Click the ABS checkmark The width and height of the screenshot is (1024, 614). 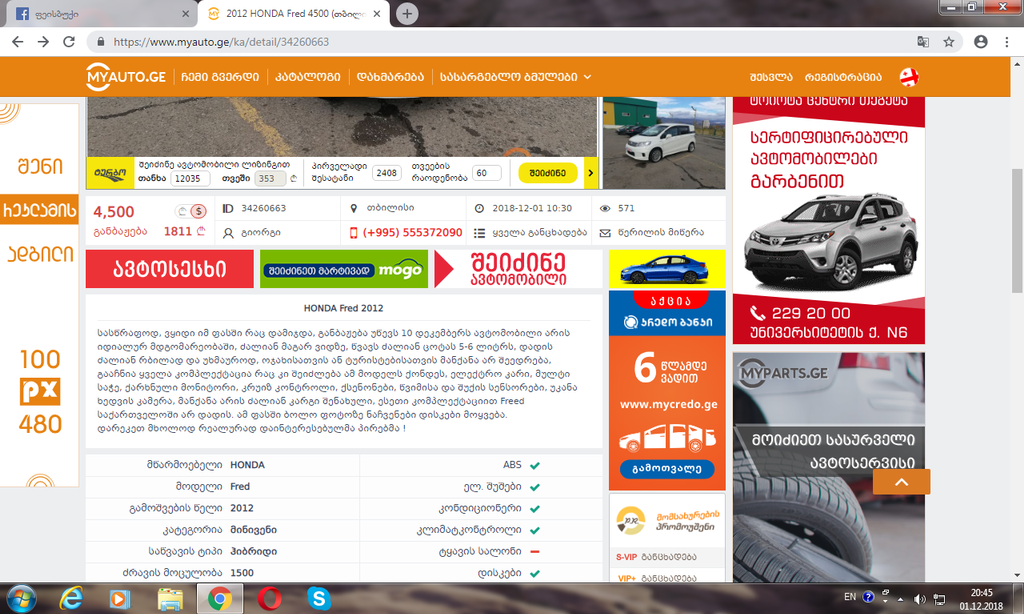coord(535,466)
